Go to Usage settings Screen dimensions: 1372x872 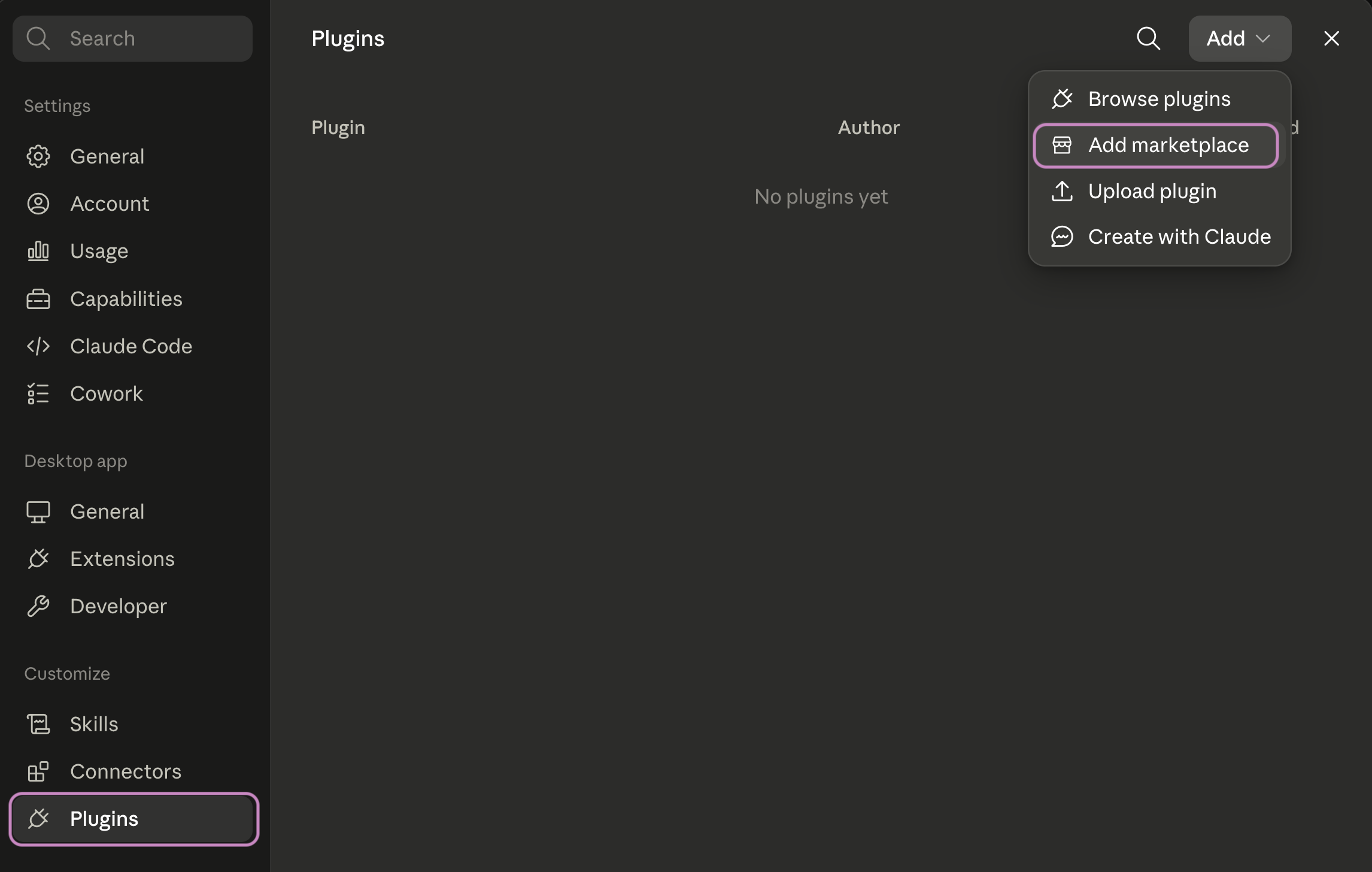(132, 251)
